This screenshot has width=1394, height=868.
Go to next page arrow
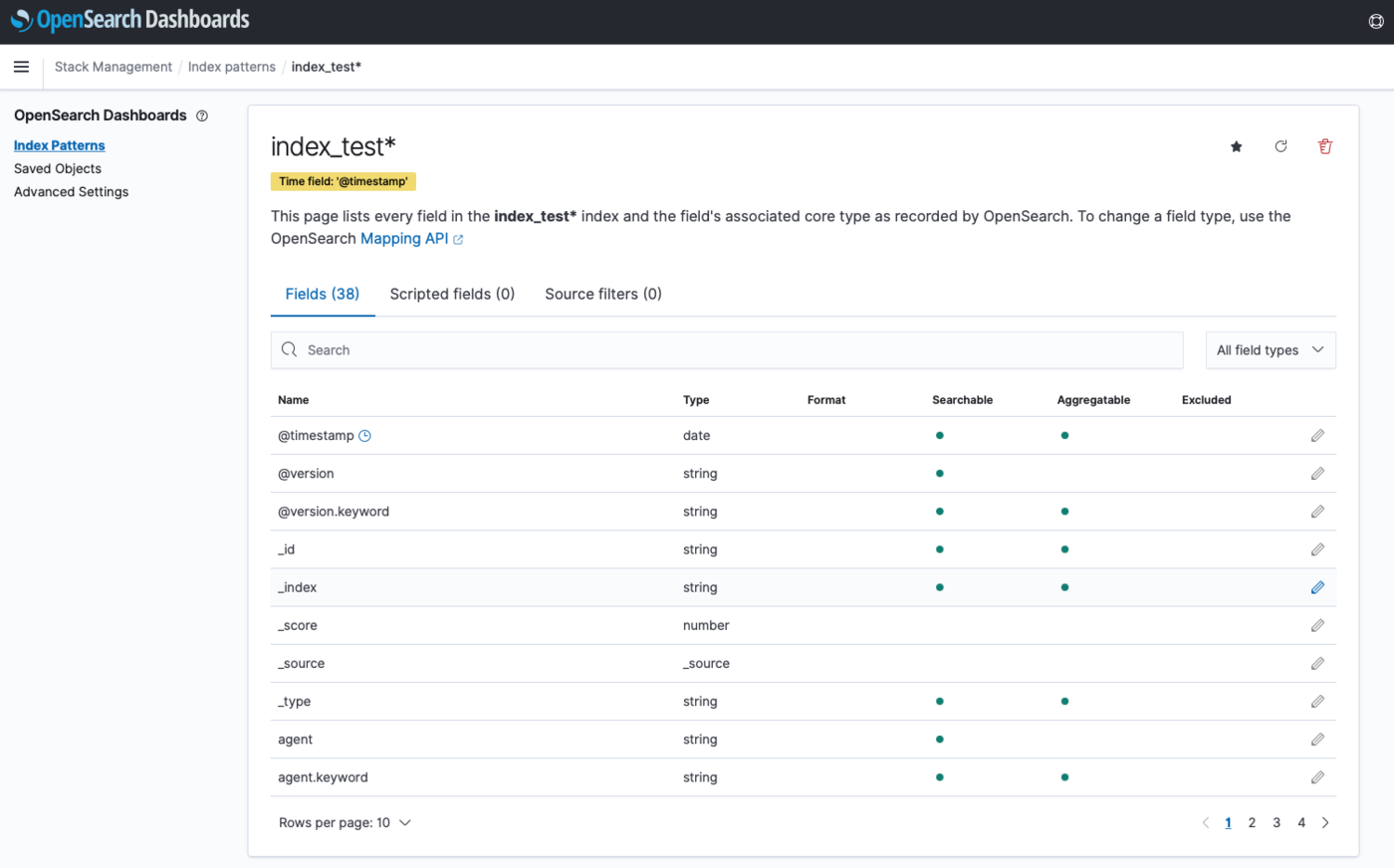(x=1325, y=823)
